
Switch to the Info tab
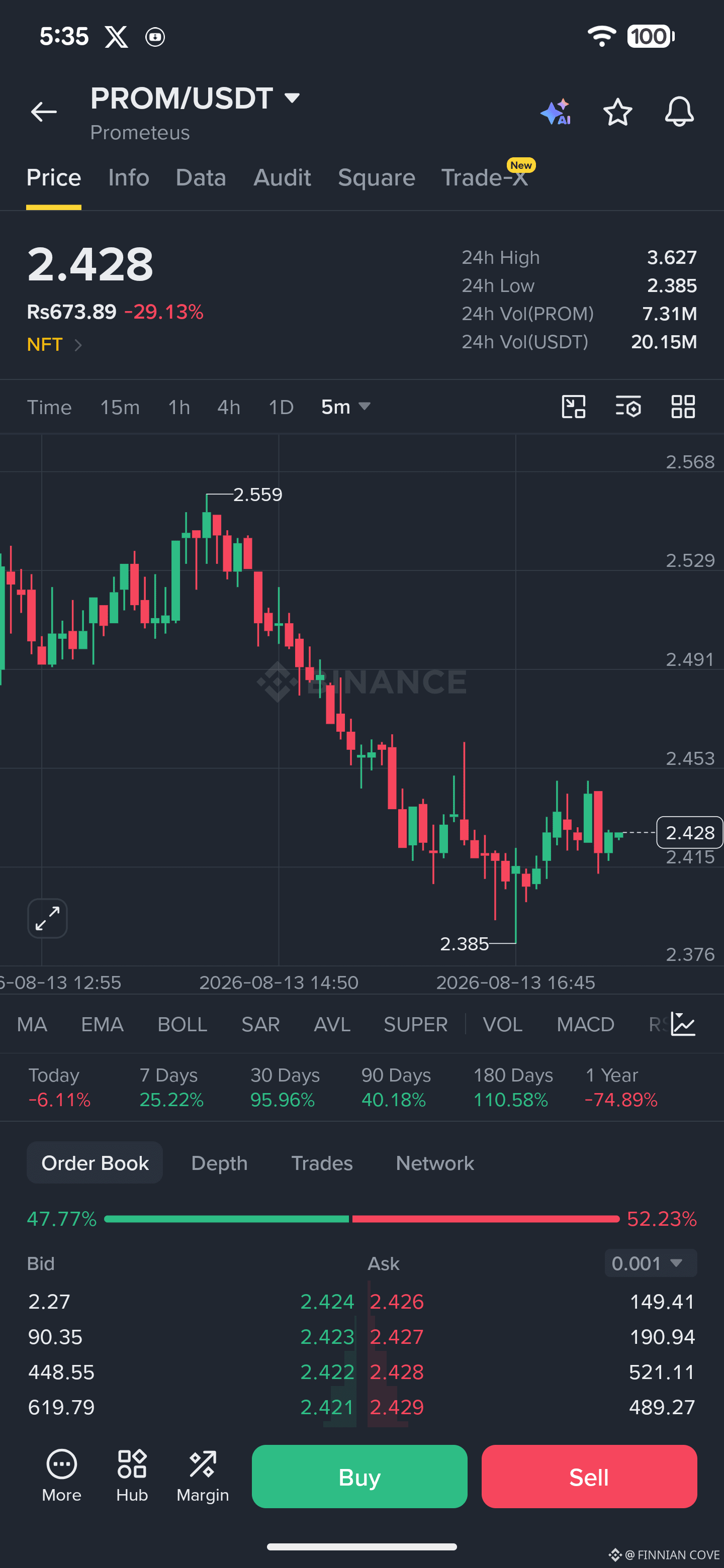pyautogui.click(x=129, y=178)
